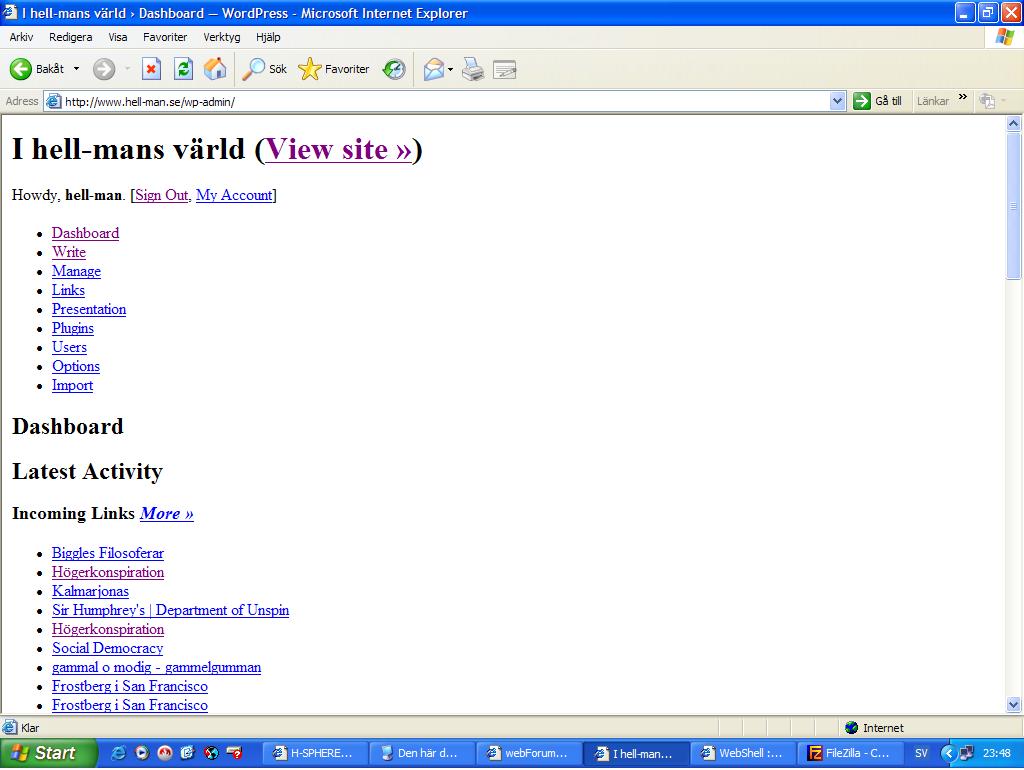Launch Internet Explorer from quick launch
1024x770 pixels.
[118, 753]
